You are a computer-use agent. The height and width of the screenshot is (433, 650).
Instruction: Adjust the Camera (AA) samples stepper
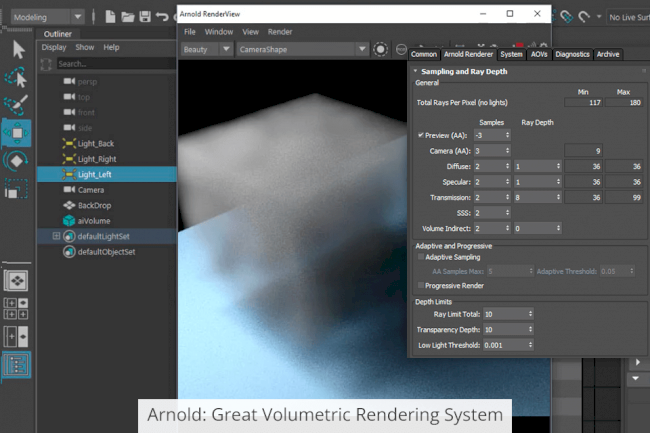(507, 151)
